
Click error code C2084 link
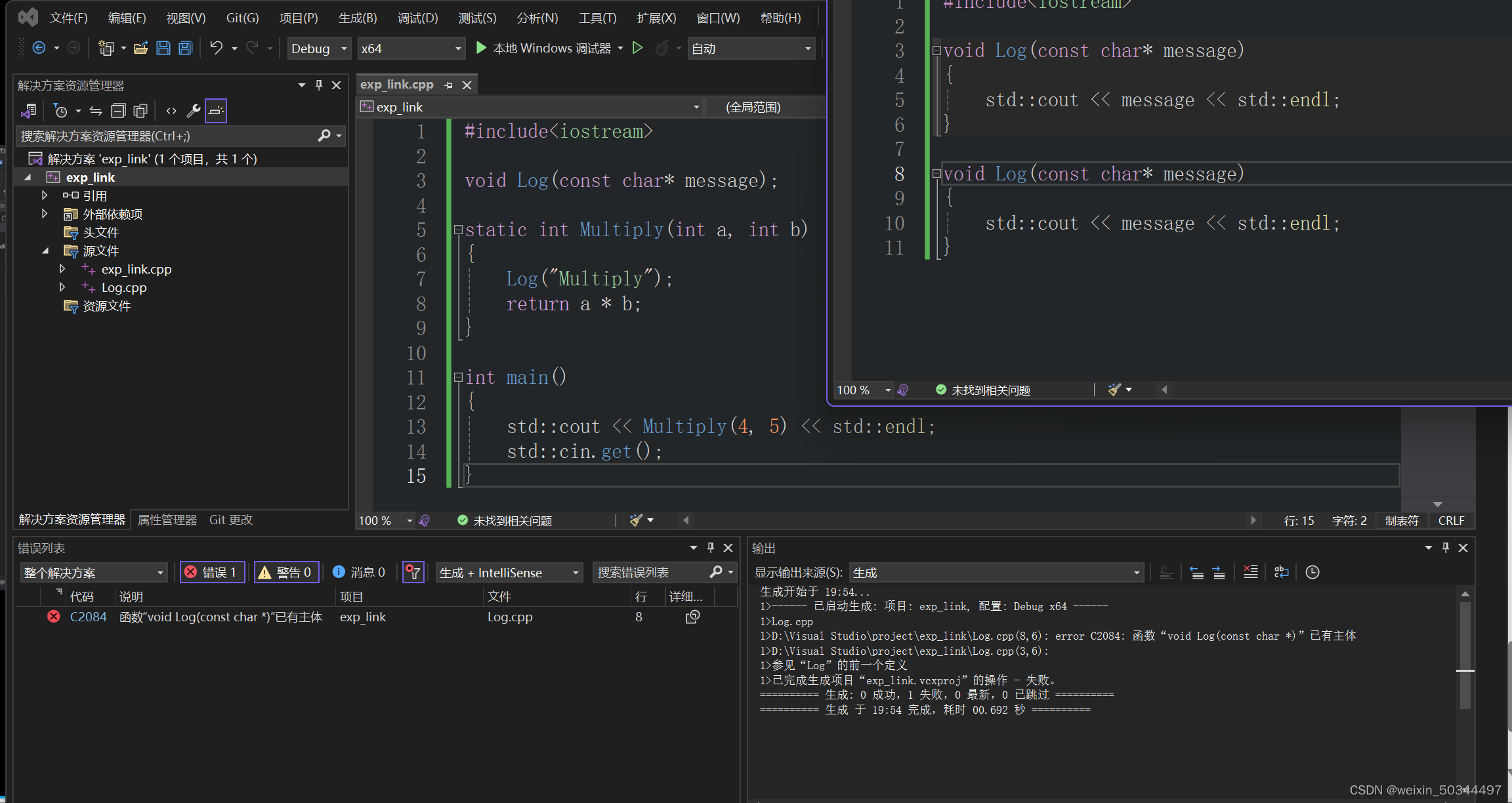point(88,617)
